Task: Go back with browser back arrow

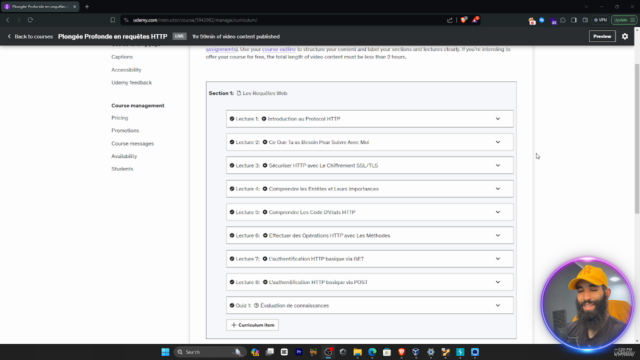Action: [8, 20]
